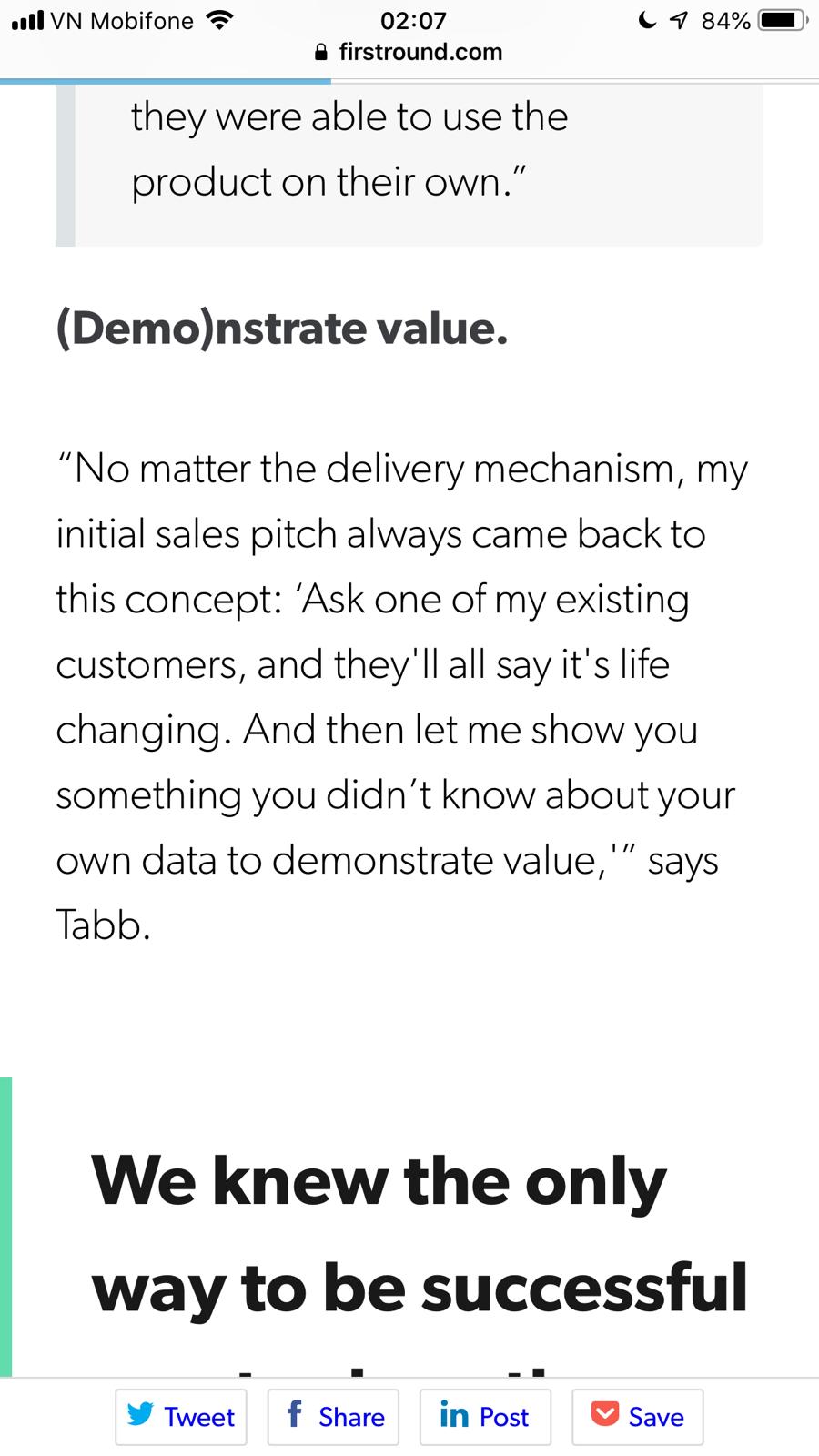This screenshot has width=819, height=1456.
Task: Tap the firstround.com address bar
Action: [420, 52]
